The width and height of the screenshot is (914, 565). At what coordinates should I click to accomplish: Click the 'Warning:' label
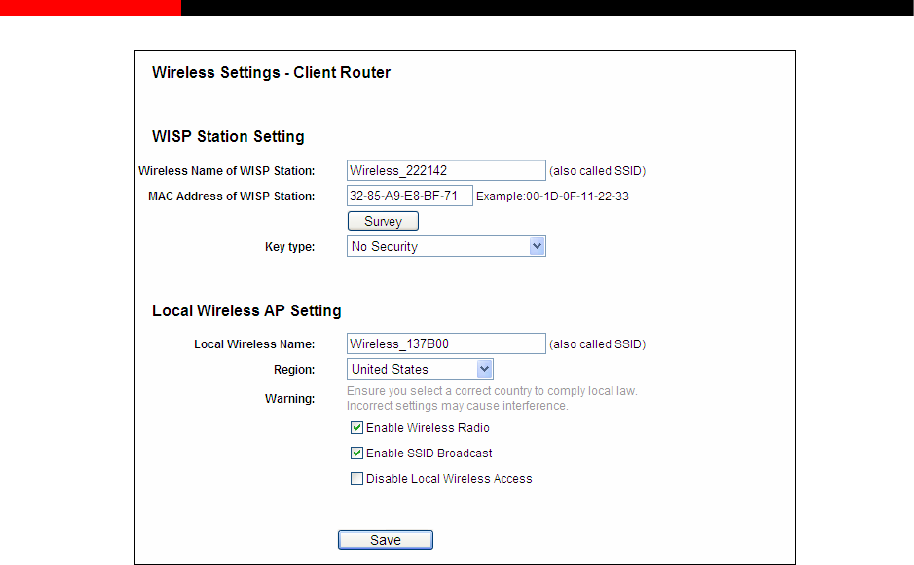(x=290, y=399)
